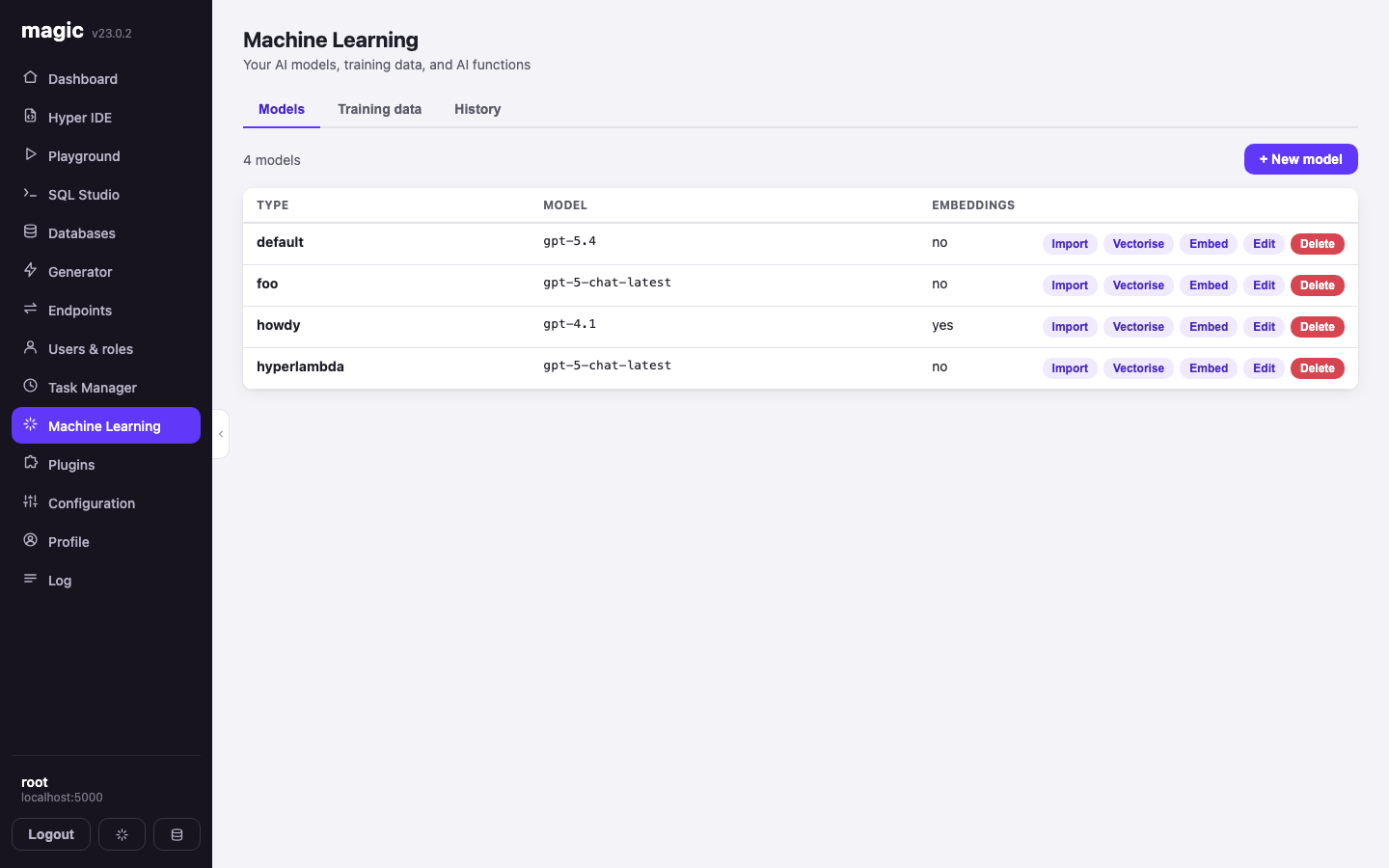Go to SQL Studio
The width and height of the screenshot is (1389, 868).
pos(106,194)
